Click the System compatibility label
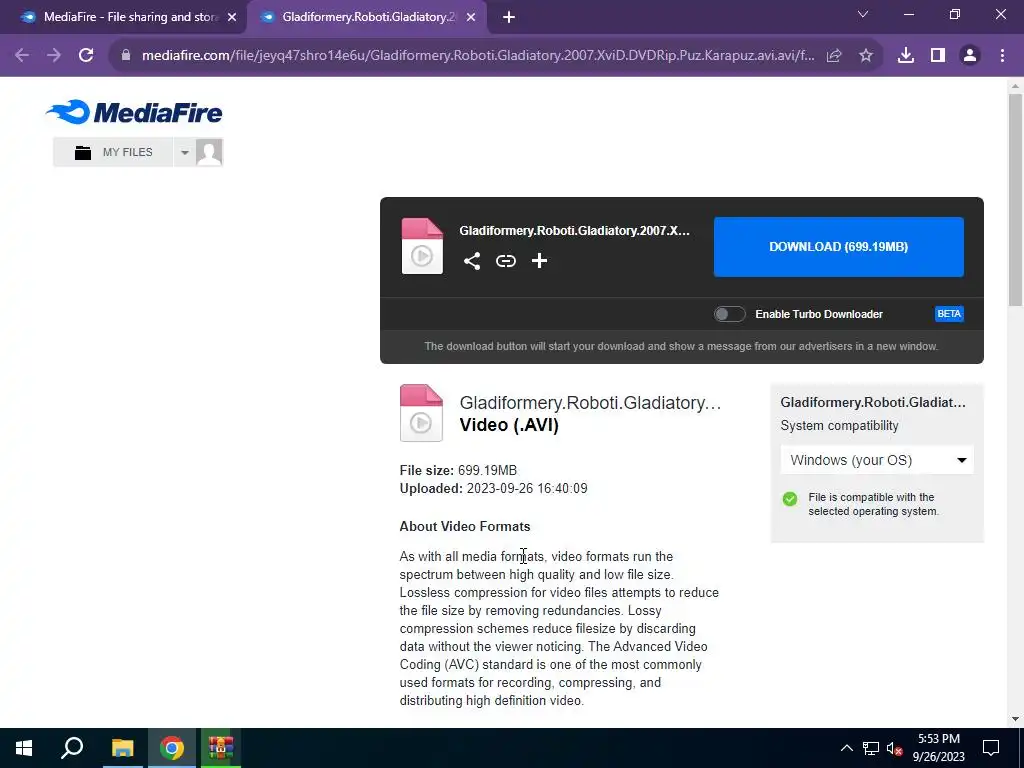This screenshot has height=768, width=1024. (840, 426)
